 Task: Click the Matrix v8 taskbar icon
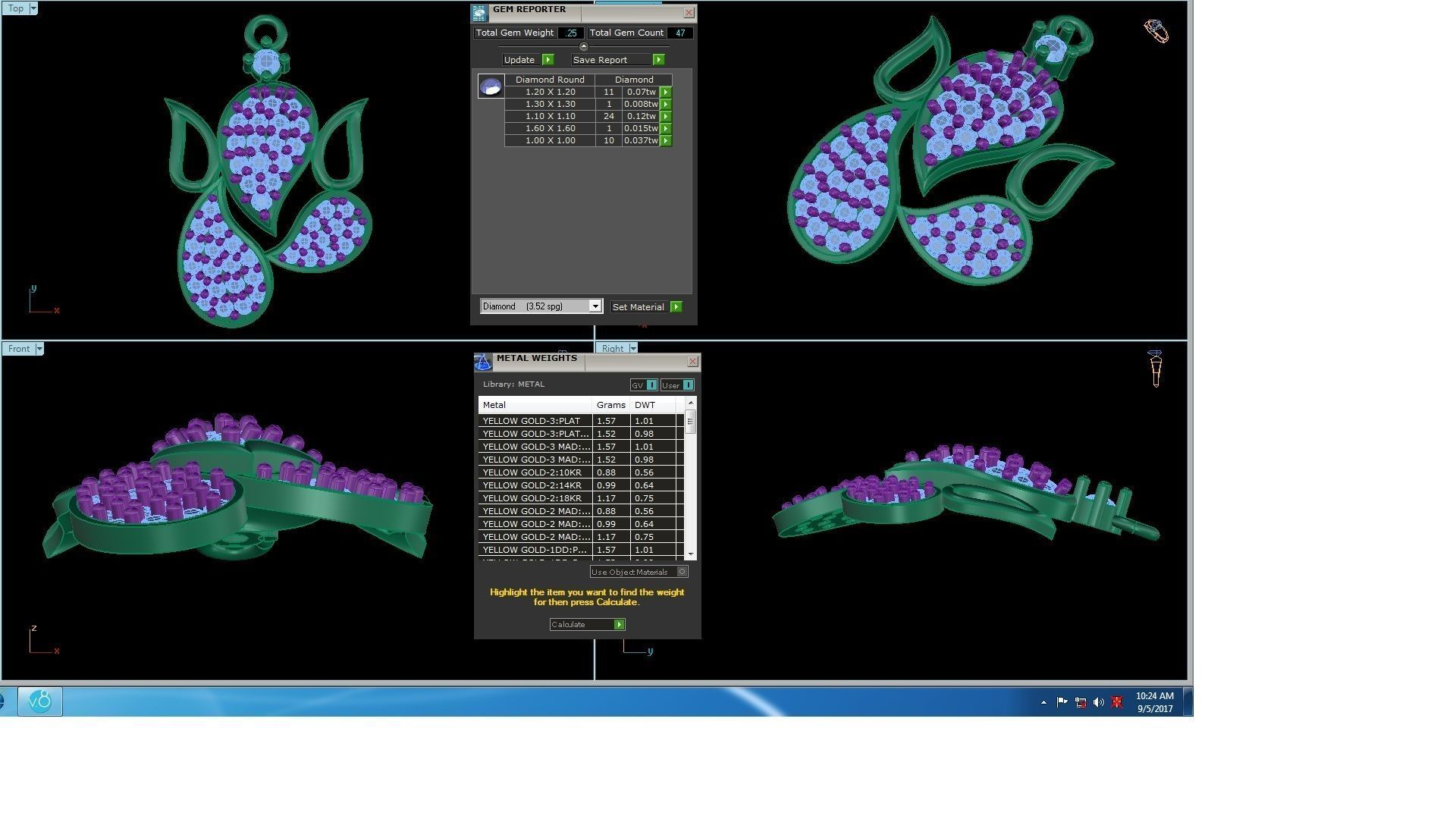click(x=40, y=701)
